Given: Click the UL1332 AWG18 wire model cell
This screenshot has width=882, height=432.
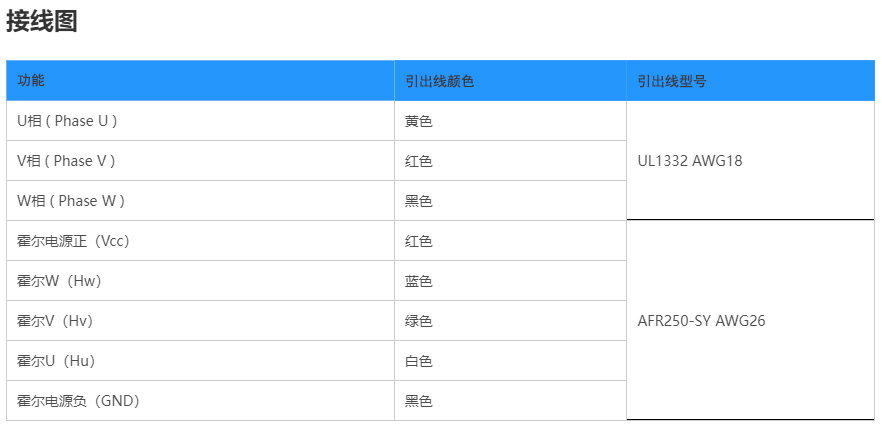Looking at the screenshot, I should coord(690,161).
